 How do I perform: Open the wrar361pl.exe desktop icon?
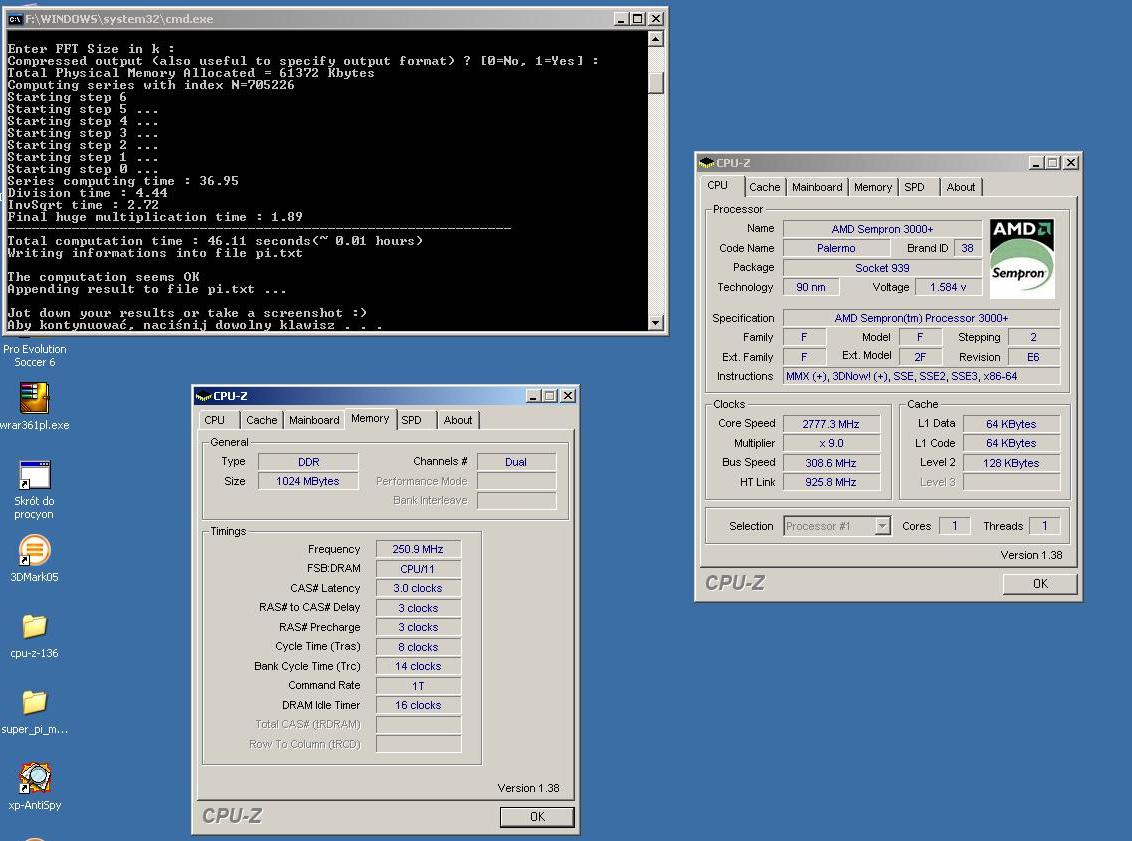coord(34,398)
